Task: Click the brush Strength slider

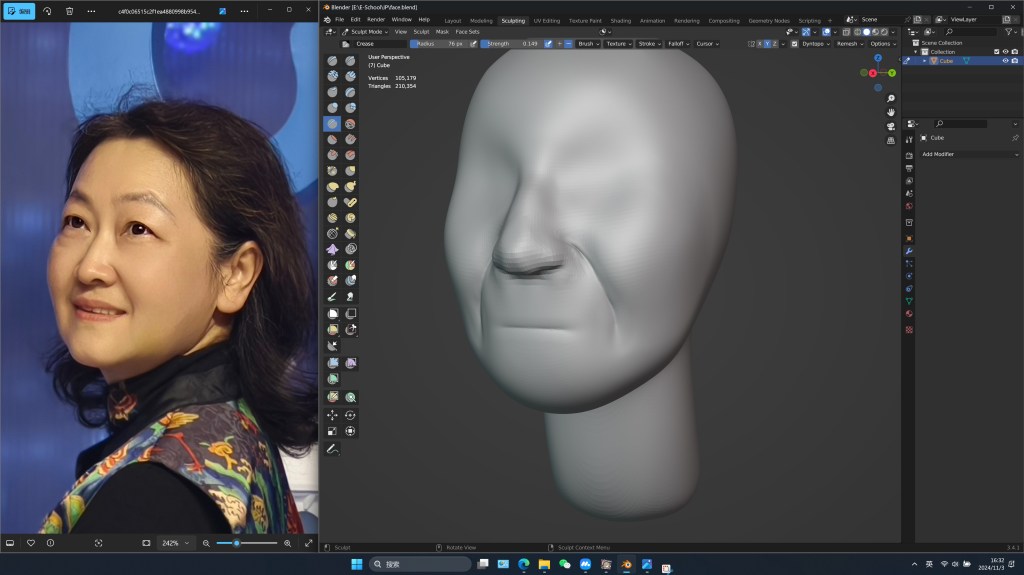Action: (512, 44)
